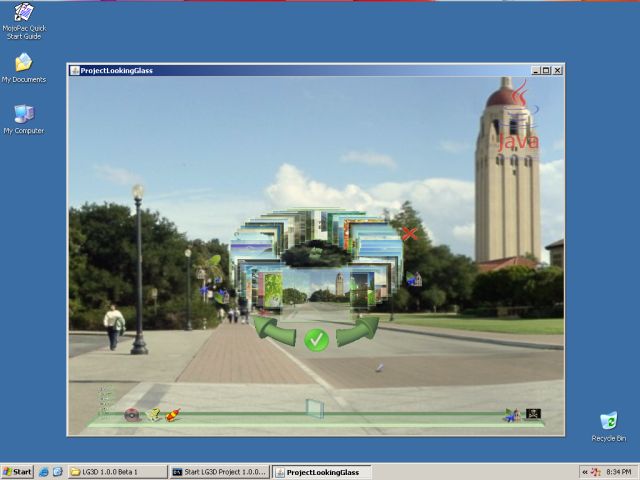Click the Java logo
The width and height of the screenshot is (640, 480).
pos(518,116)
